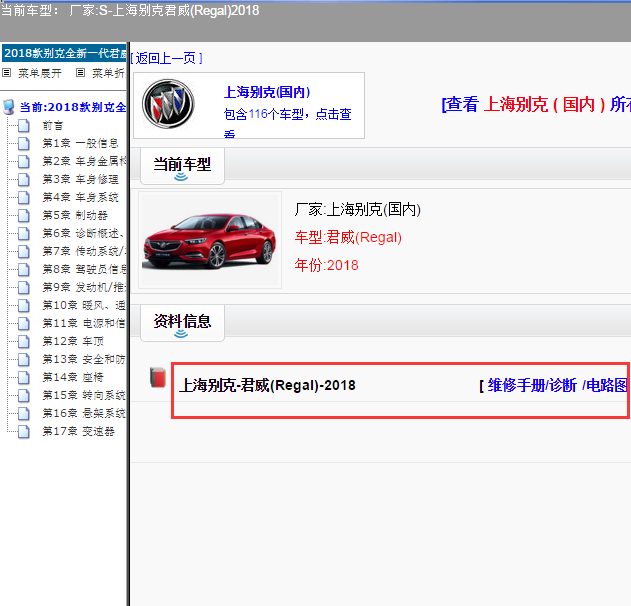Open chapter 第14章 座椅
Screen dimensions: 631x606
tap(73, 377)
